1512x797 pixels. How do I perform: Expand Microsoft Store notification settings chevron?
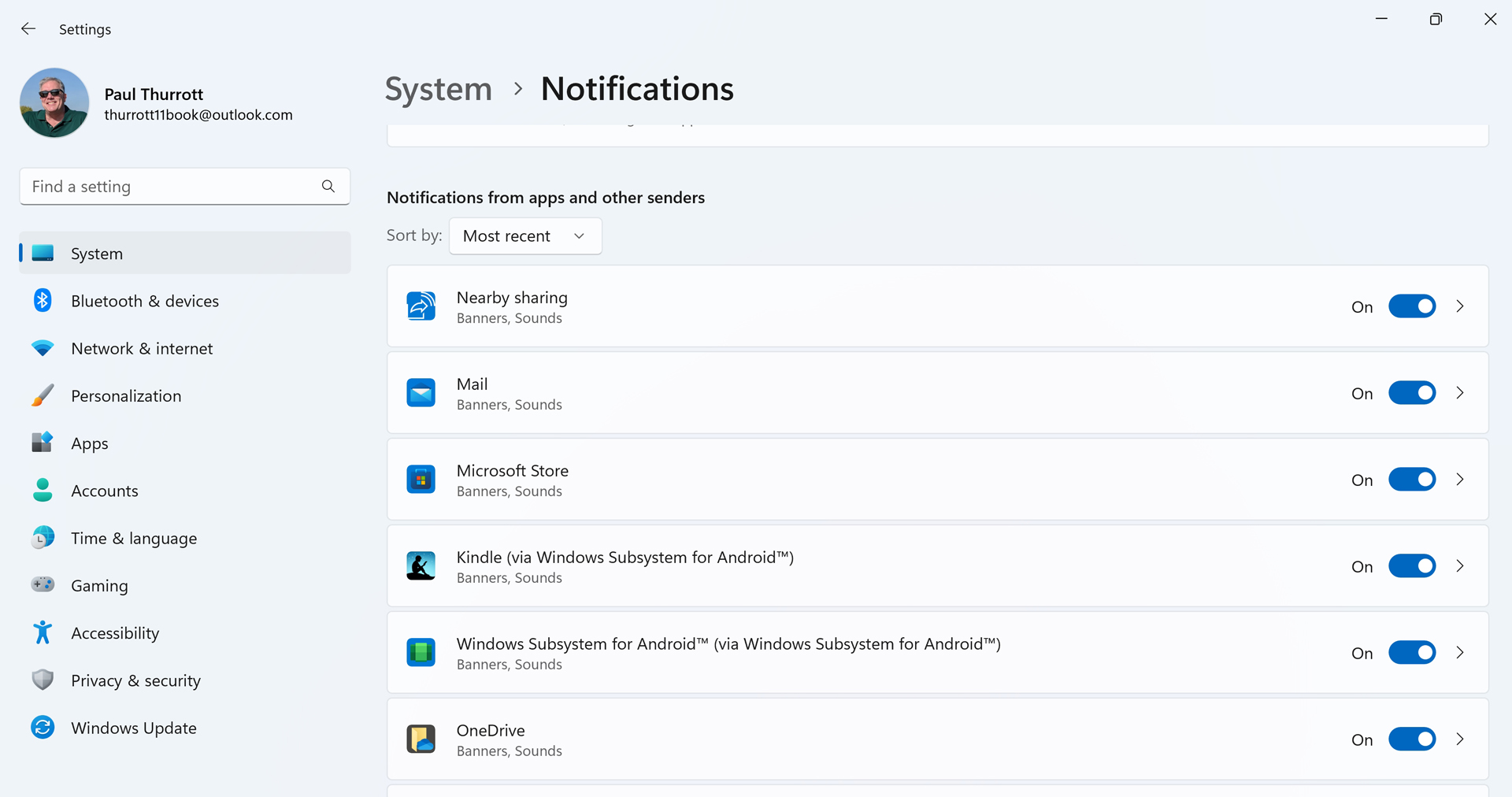(1460, 480)
